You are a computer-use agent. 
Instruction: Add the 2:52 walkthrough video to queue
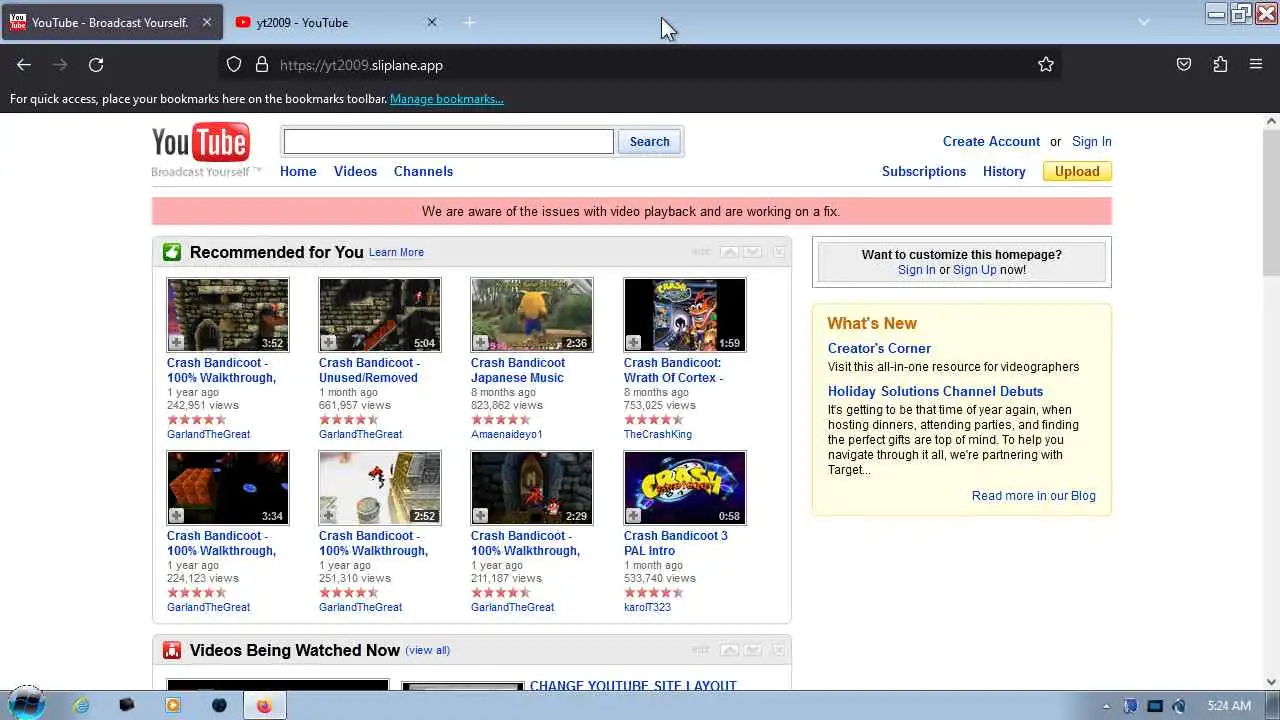point(328,515)
